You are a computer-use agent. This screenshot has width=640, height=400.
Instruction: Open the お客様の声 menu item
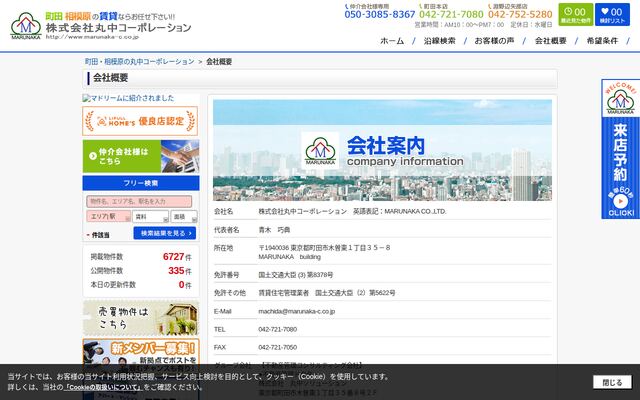[494, 41]
